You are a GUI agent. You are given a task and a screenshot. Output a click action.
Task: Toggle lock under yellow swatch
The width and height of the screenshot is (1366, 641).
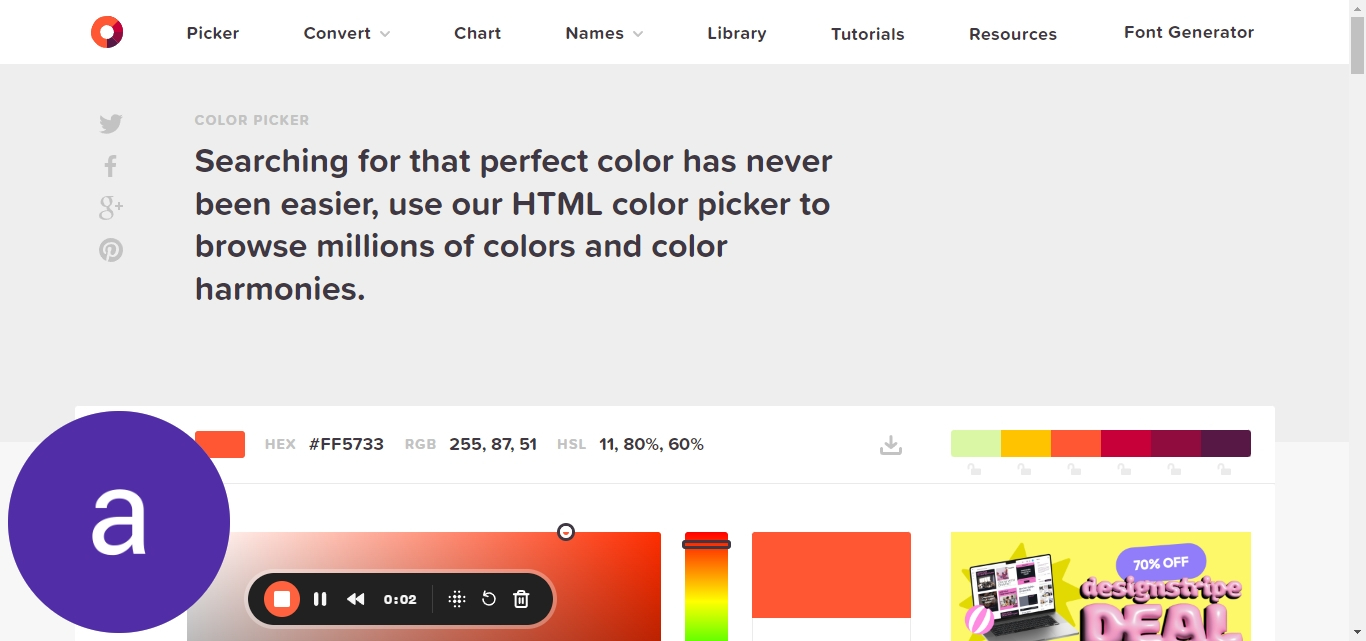1024,469
